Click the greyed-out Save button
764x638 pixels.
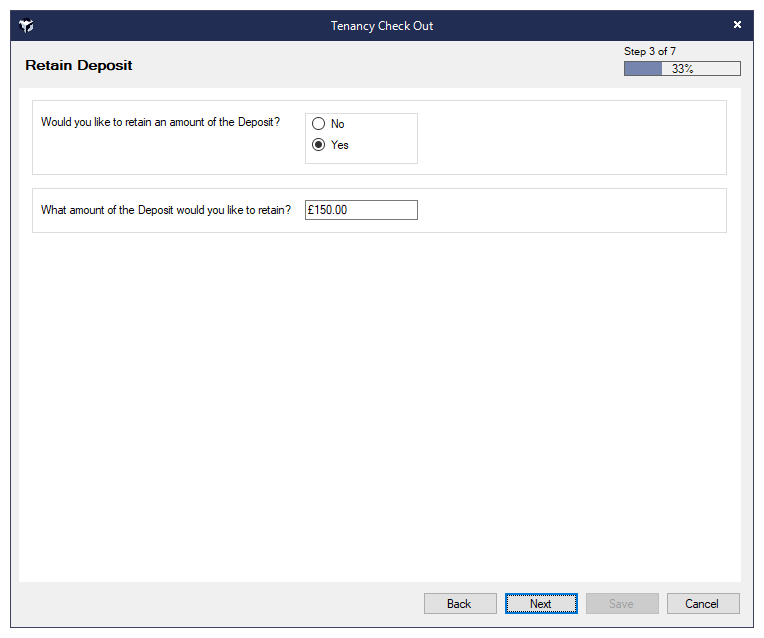point(621,604)
